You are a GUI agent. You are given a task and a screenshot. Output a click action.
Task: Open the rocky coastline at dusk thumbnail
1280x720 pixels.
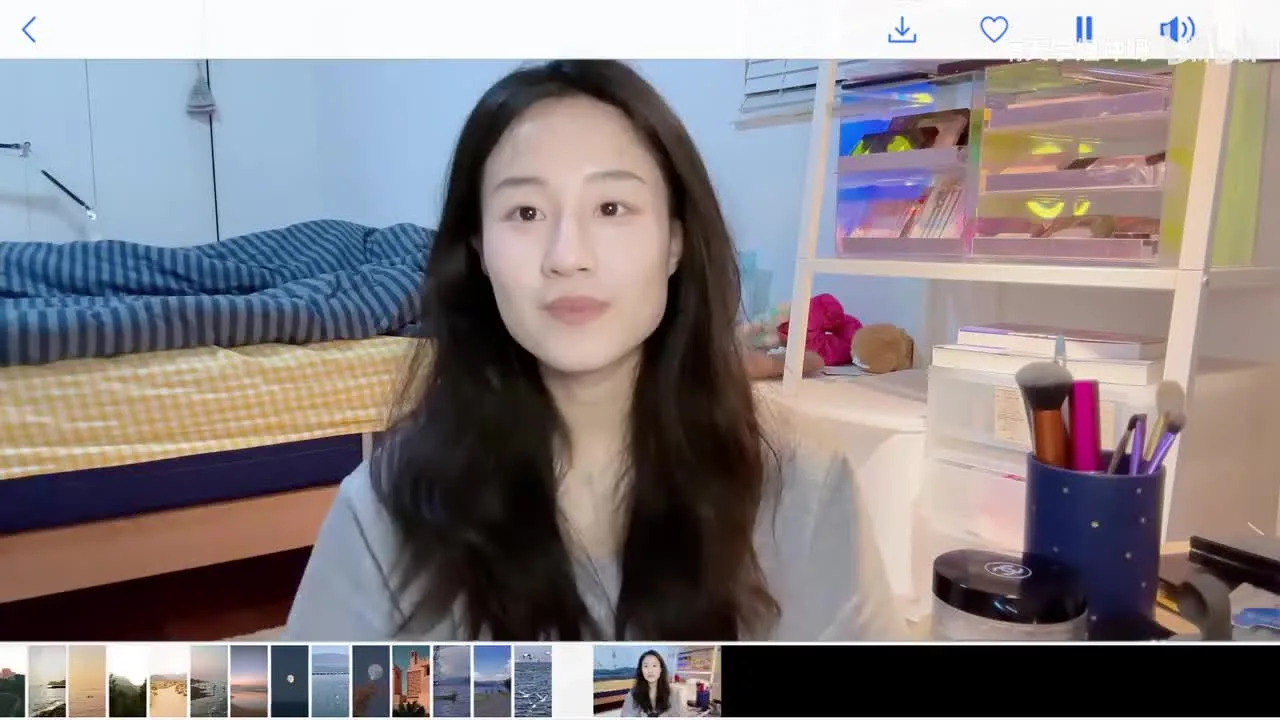(208, 681)
